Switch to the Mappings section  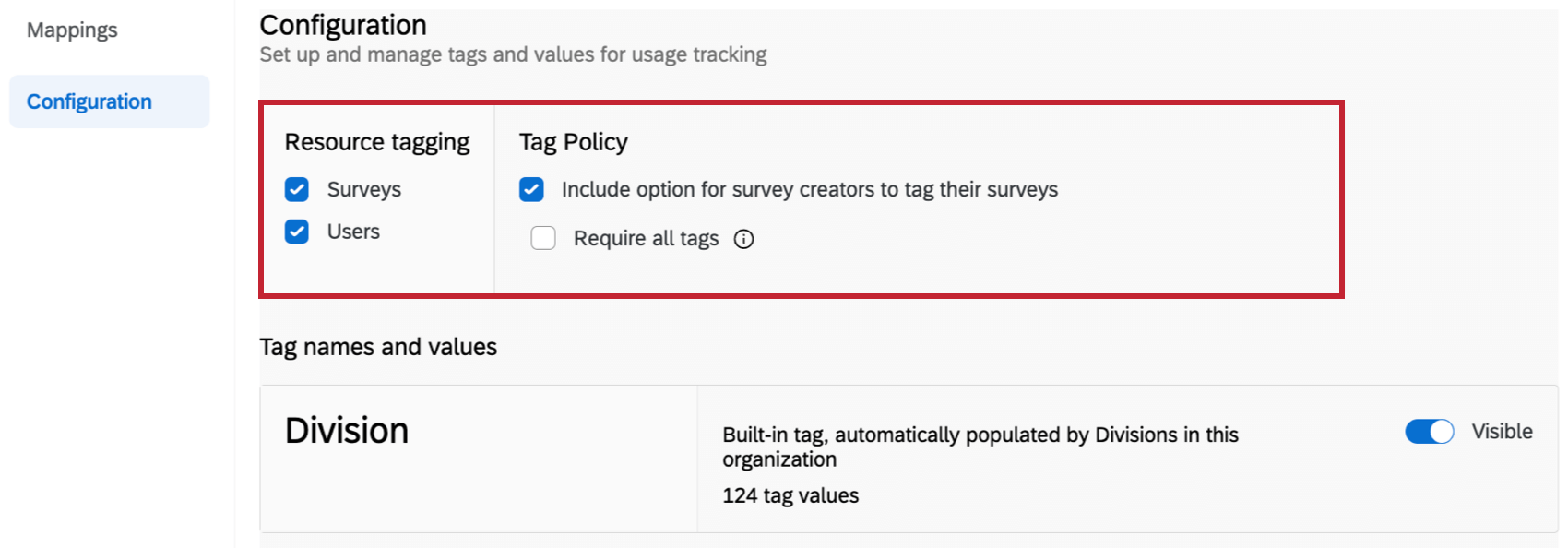[72, 30]
